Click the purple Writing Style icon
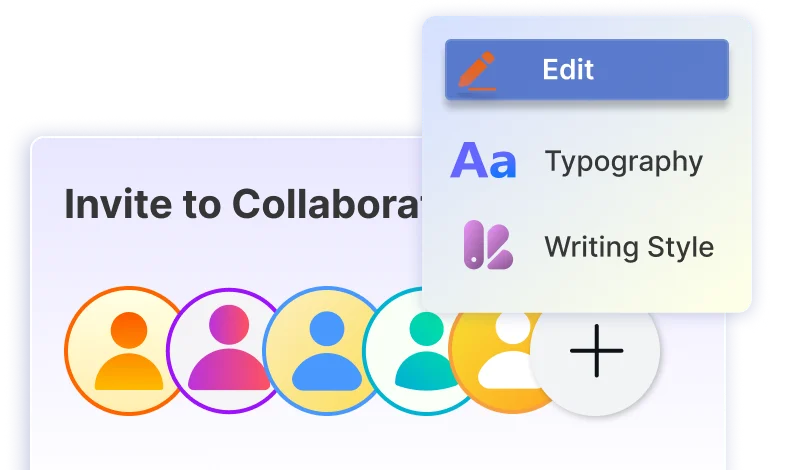 tap(487, 246)
